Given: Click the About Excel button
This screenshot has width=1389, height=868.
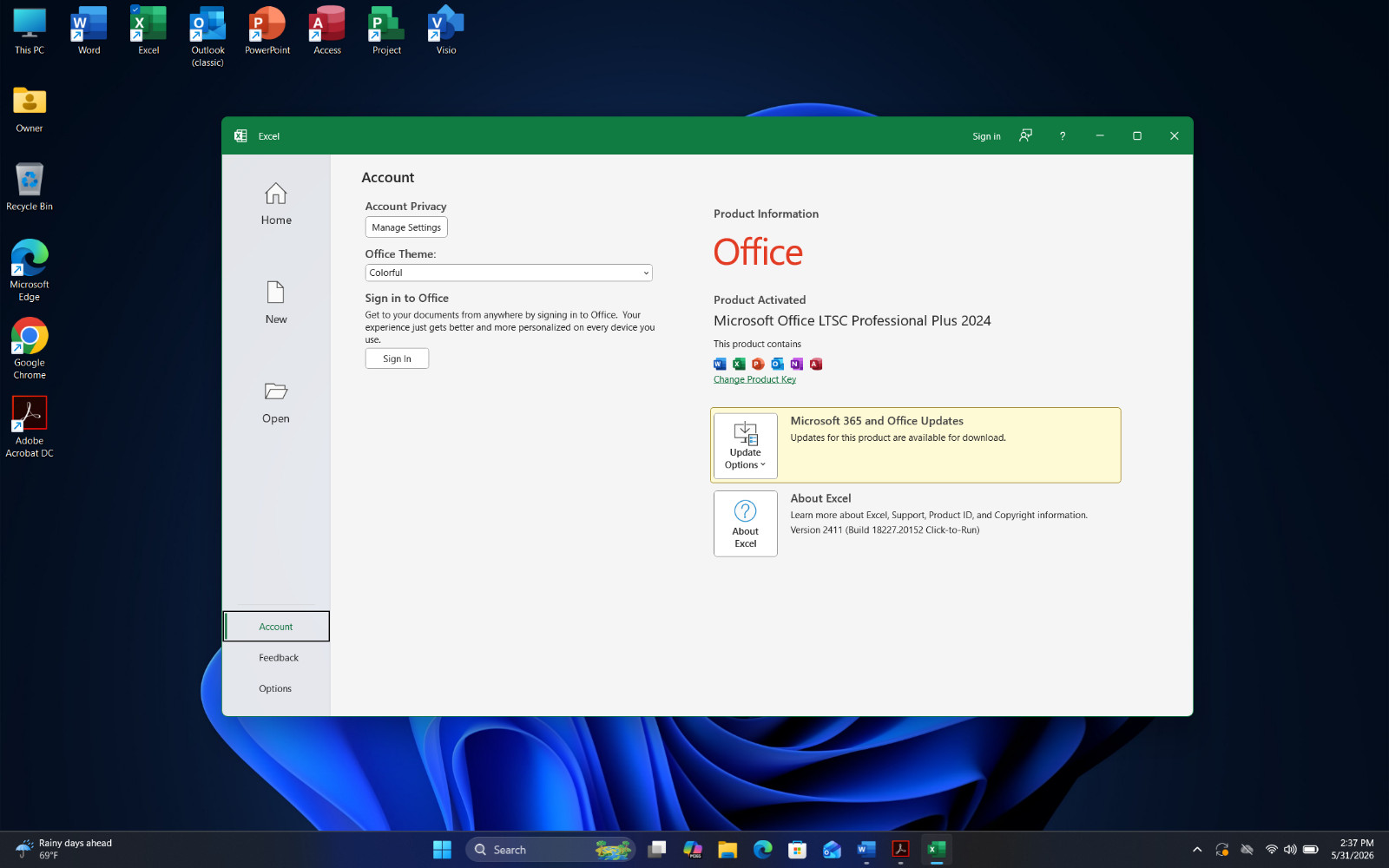Looking at the screenshot, I should [x=746, y=523].
